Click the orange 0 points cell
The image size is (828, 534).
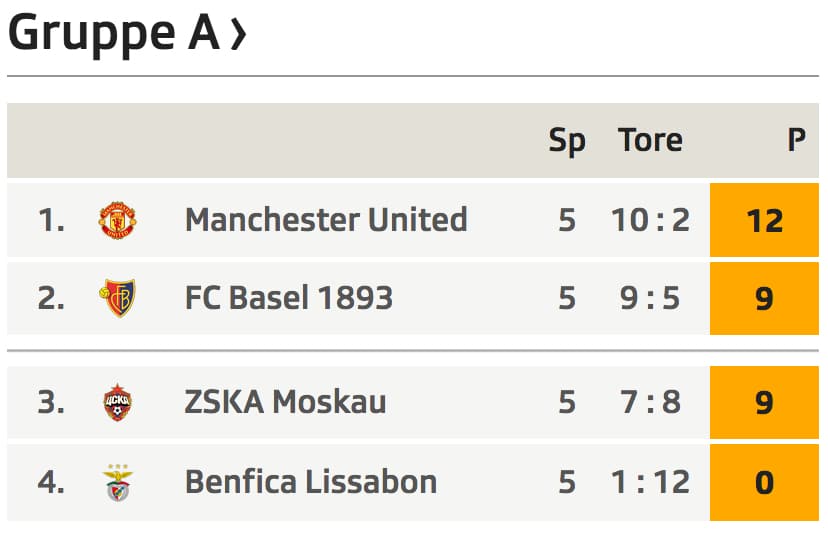pos(764,482)
